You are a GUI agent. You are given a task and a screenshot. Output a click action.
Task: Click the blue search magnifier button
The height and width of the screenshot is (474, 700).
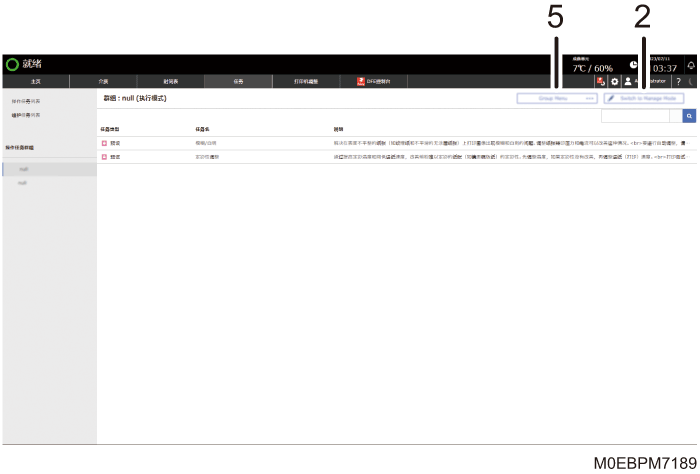[689, 116]
